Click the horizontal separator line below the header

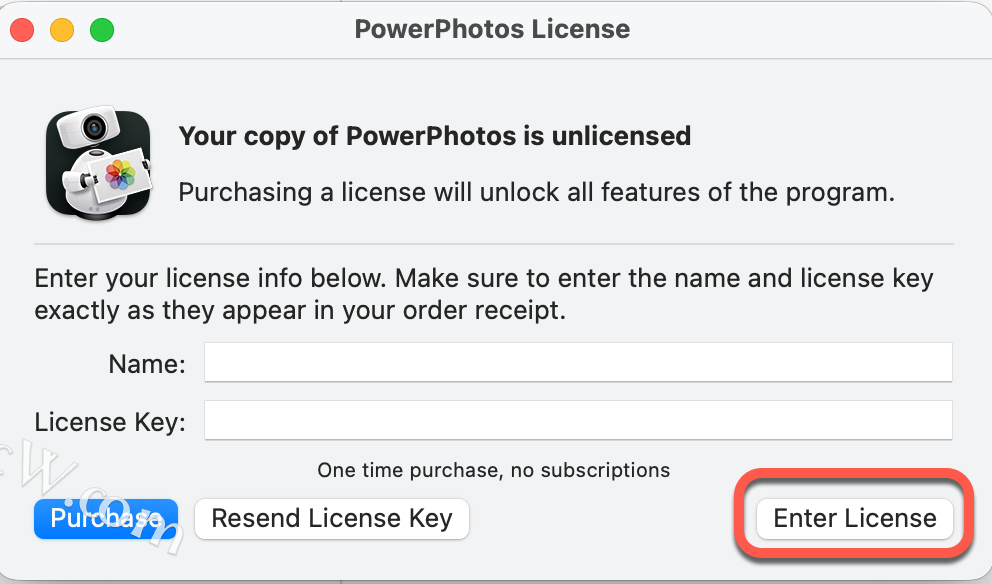pos(494,243)
